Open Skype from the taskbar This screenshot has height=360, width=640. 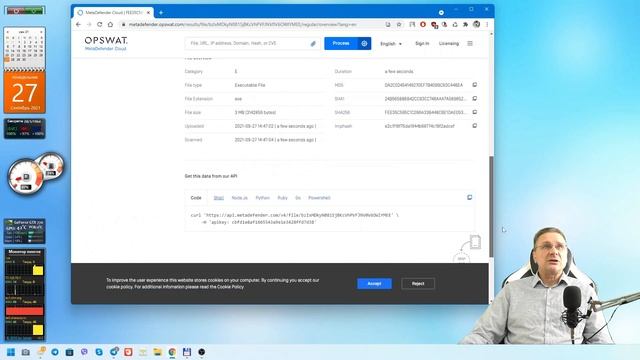[99, 352]
